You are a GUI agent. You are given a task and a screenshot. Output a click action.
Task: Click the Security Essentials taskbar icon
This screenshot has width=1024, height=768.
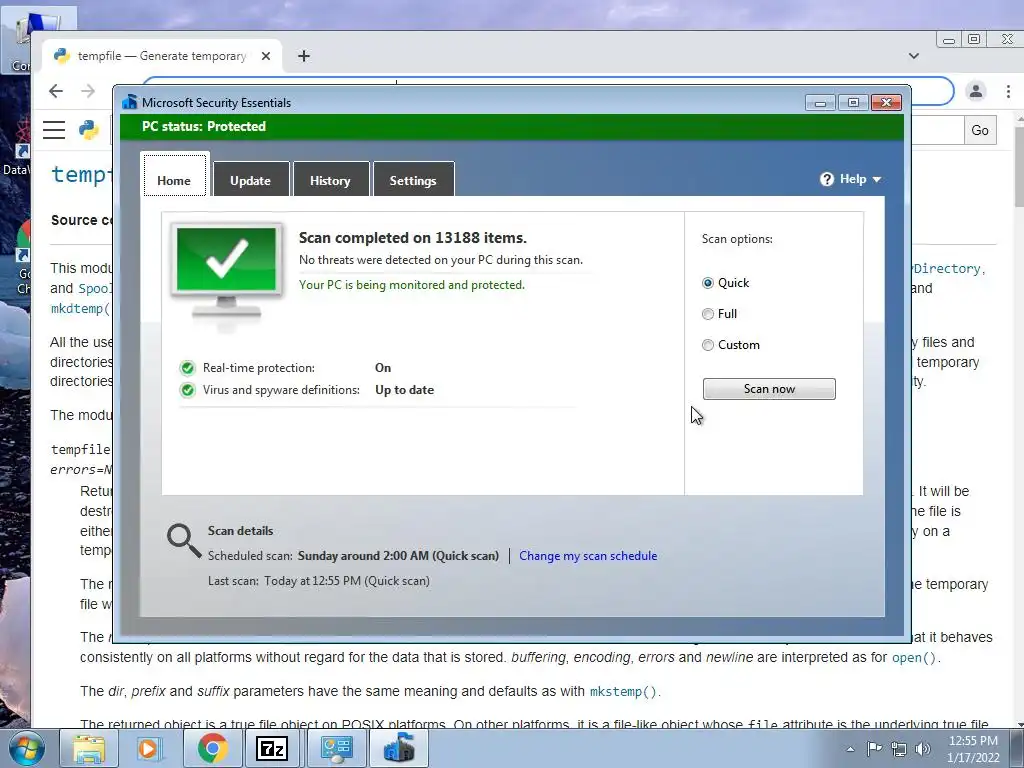[399, 748]
